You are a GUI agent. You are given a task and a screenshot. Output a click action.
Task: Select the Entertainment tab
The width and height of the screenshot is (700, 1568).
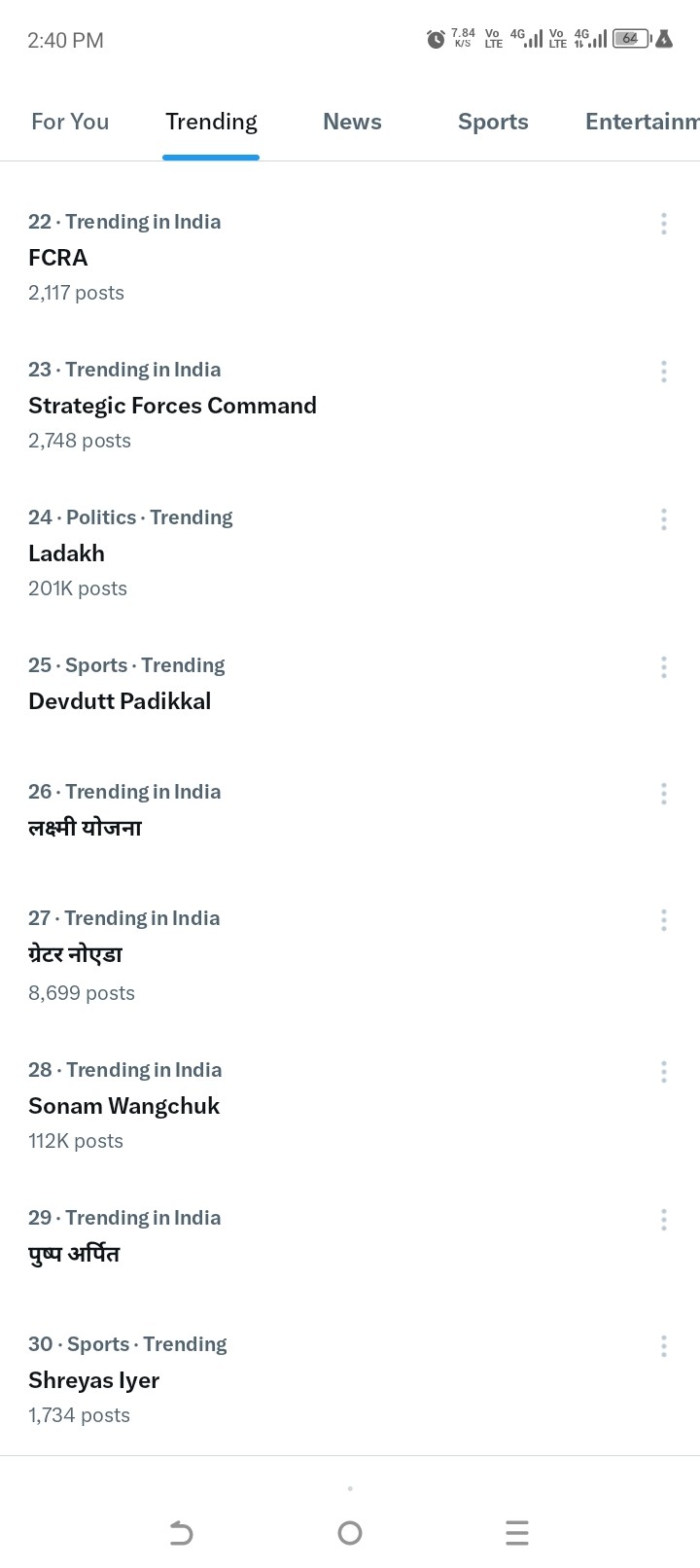point(642,122)
